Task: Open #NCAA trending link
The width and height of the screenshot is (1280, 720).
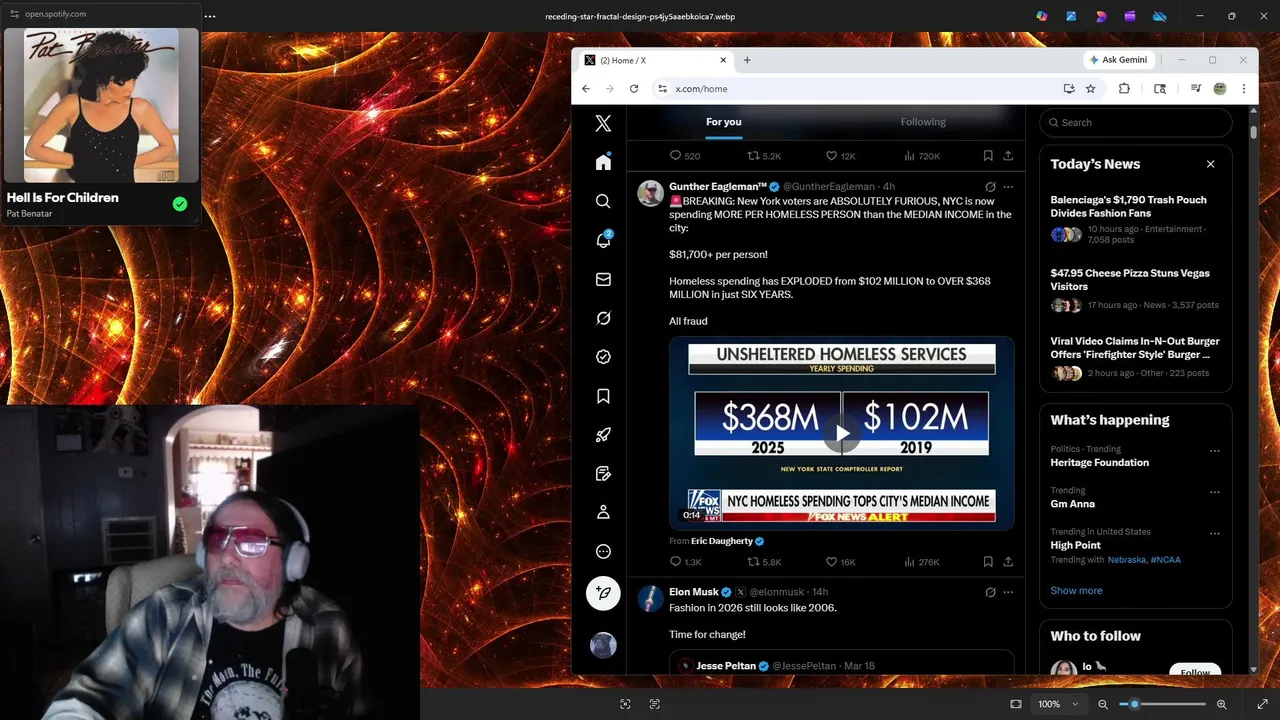Action: coord(1165,560)
